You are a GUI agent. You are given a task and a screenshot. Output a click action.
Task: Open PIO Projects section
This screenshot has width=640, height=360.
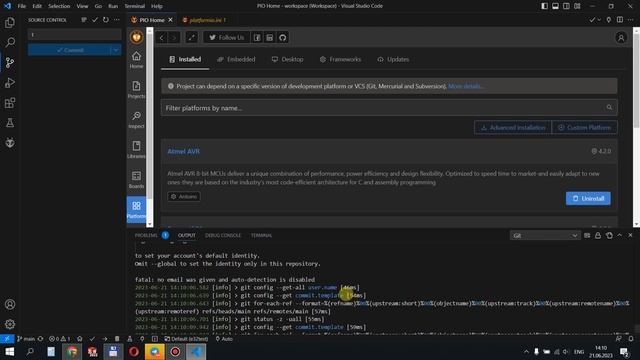pos(136,90)
